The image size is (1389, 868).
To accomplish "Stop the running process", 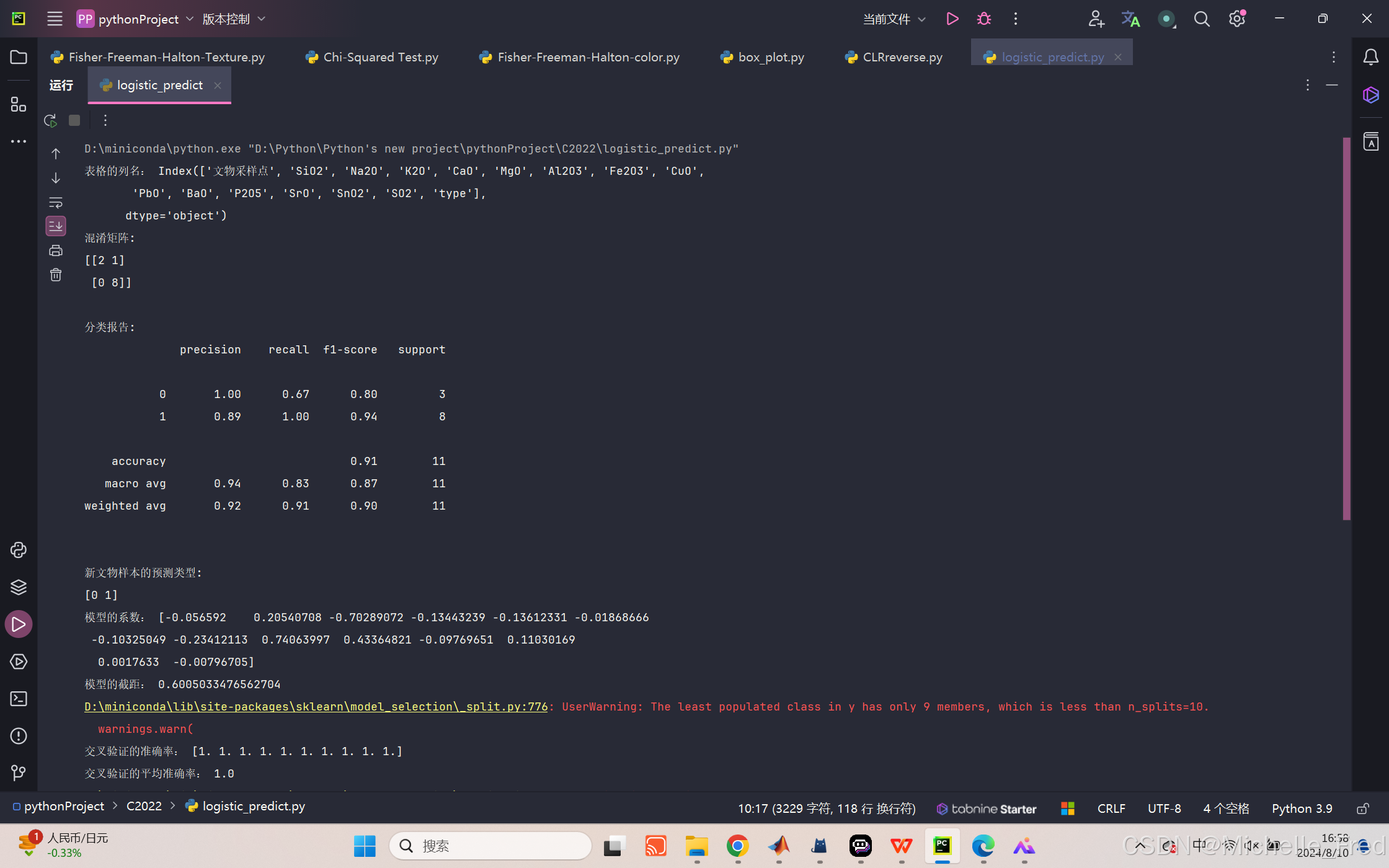I will 74,120.
